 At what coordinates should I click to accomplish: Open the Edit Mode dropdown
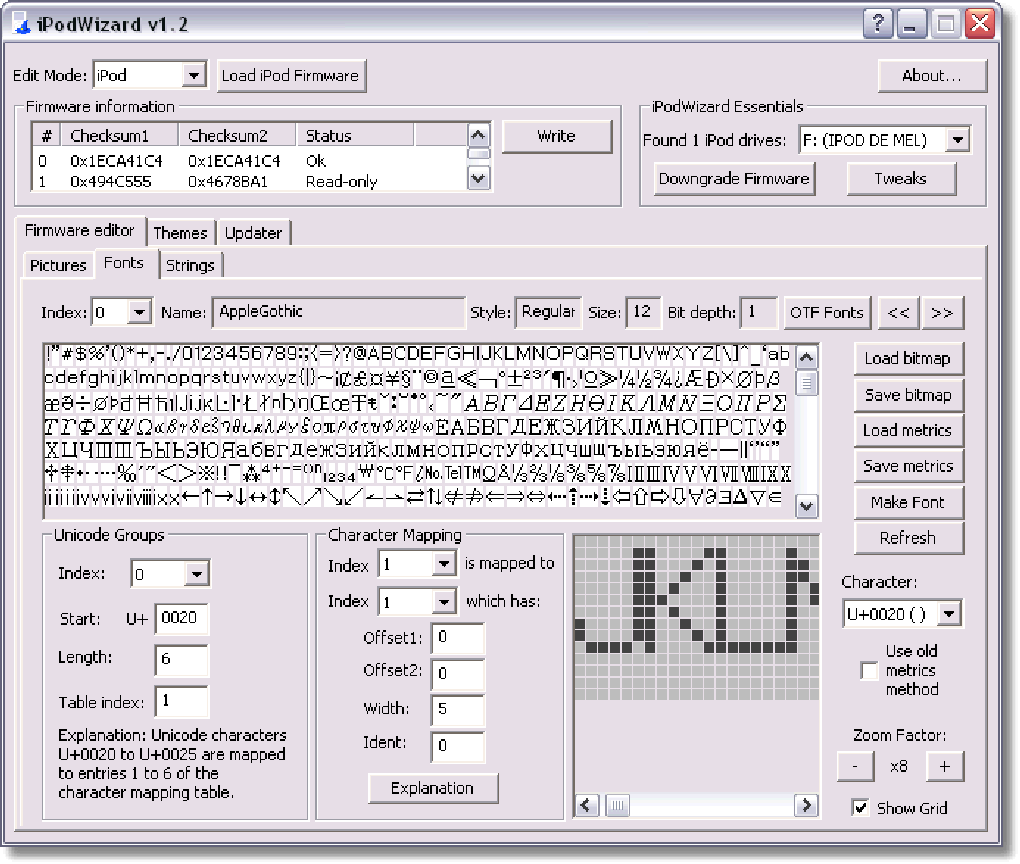coord(194,75)
